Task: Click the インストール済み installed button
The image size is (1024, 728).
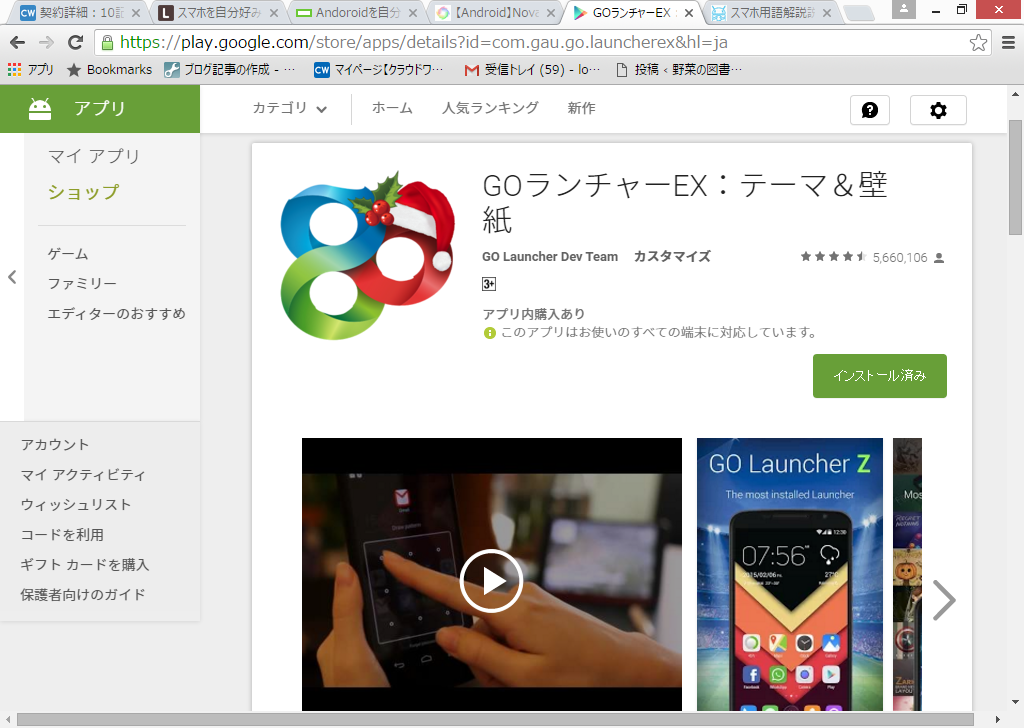Action: coord(879,376)
